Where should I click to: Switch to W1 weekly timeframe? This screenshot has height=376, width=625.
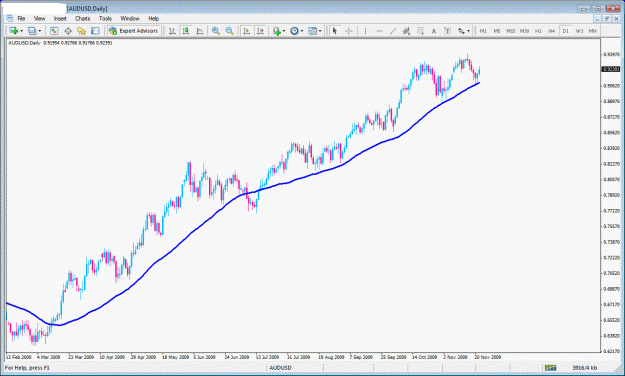579,31
